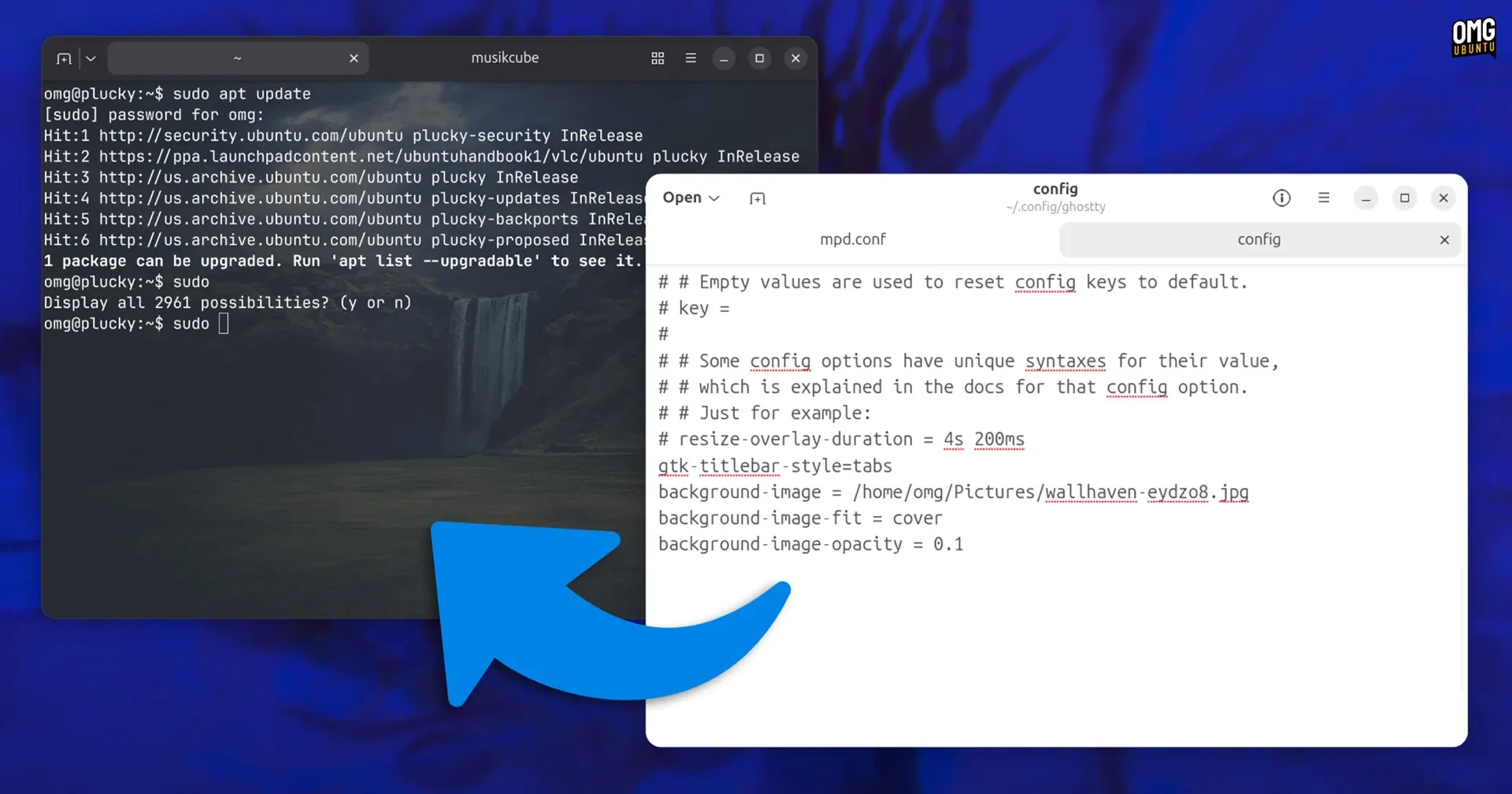Close the home directory terminal tab
The image size is (1512, 794).
click(x=354, y=58)
